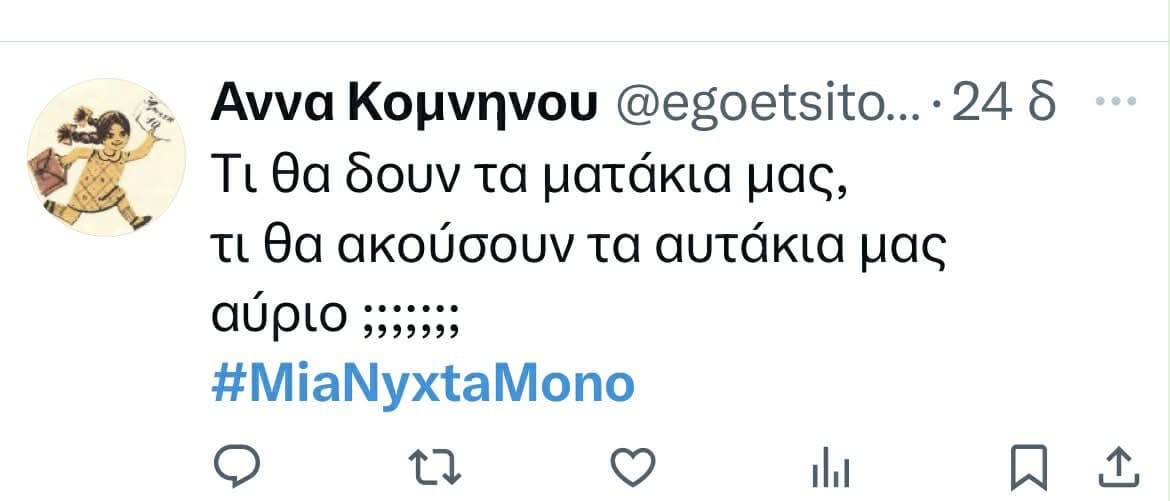
Task: Open the Αννα Κομνηνου display name
Action: point(404,105)
